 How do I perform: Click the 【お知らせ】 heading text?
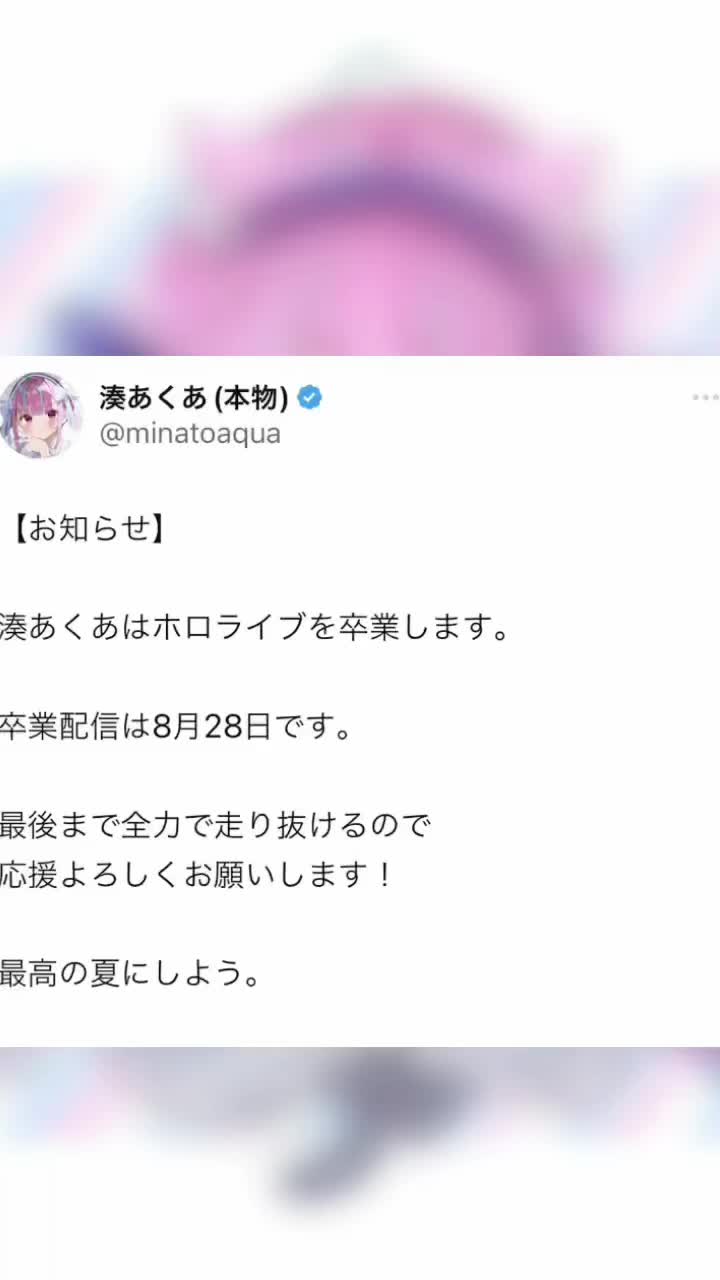(x=86, y=530)
